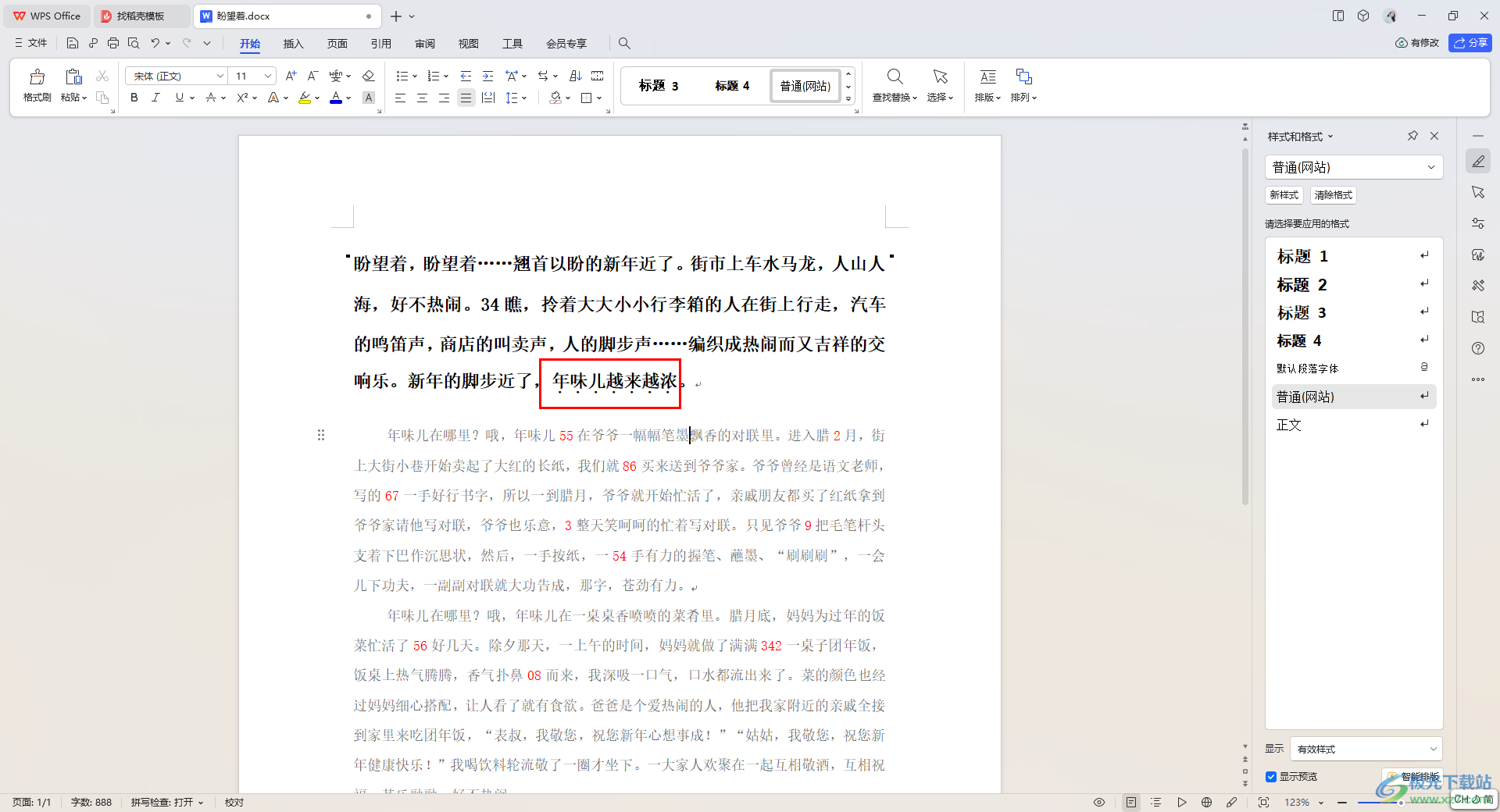Decrease paragraph indent
Viewport: 1500px width, 812px height.
point(466,76)
